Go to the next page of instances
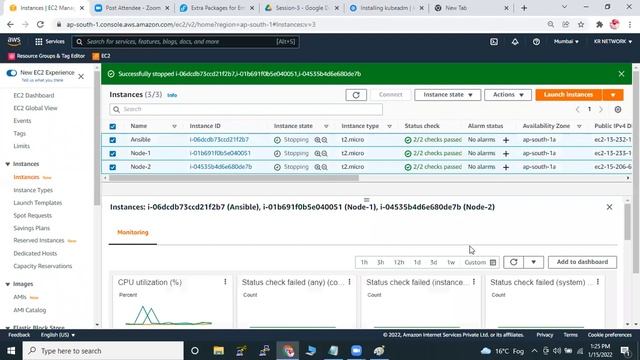The height and width of the screenshot is (360, 640). pyautogui.click(x=601, y=109)
